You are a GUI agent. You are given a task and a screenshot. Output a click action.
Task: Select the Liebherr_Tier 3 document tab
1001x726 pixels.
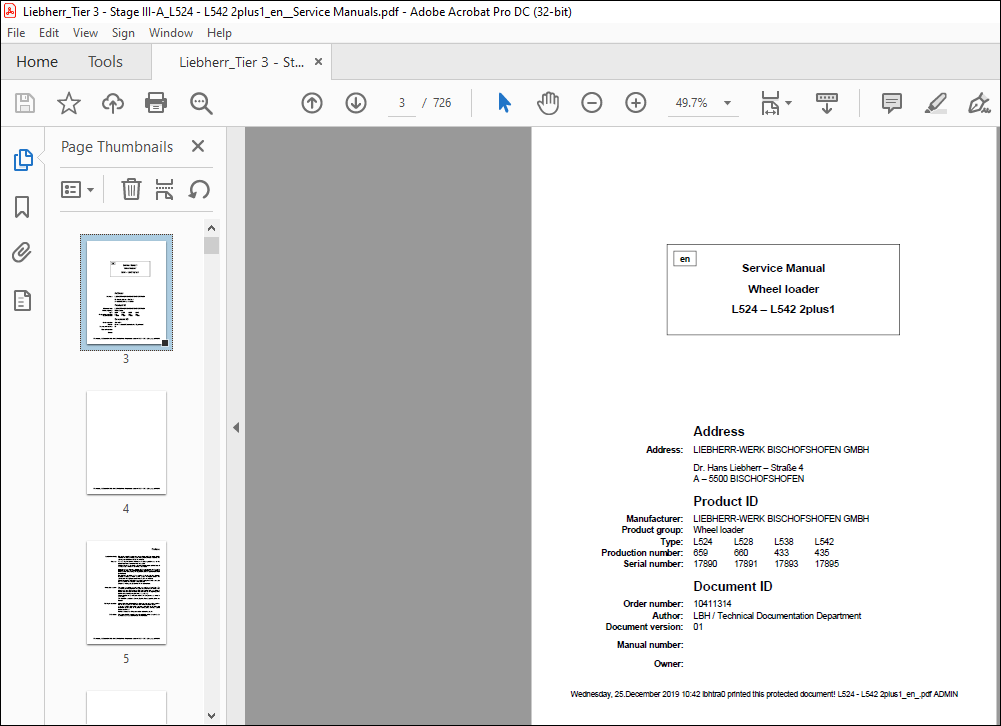(x=241, y=62)
